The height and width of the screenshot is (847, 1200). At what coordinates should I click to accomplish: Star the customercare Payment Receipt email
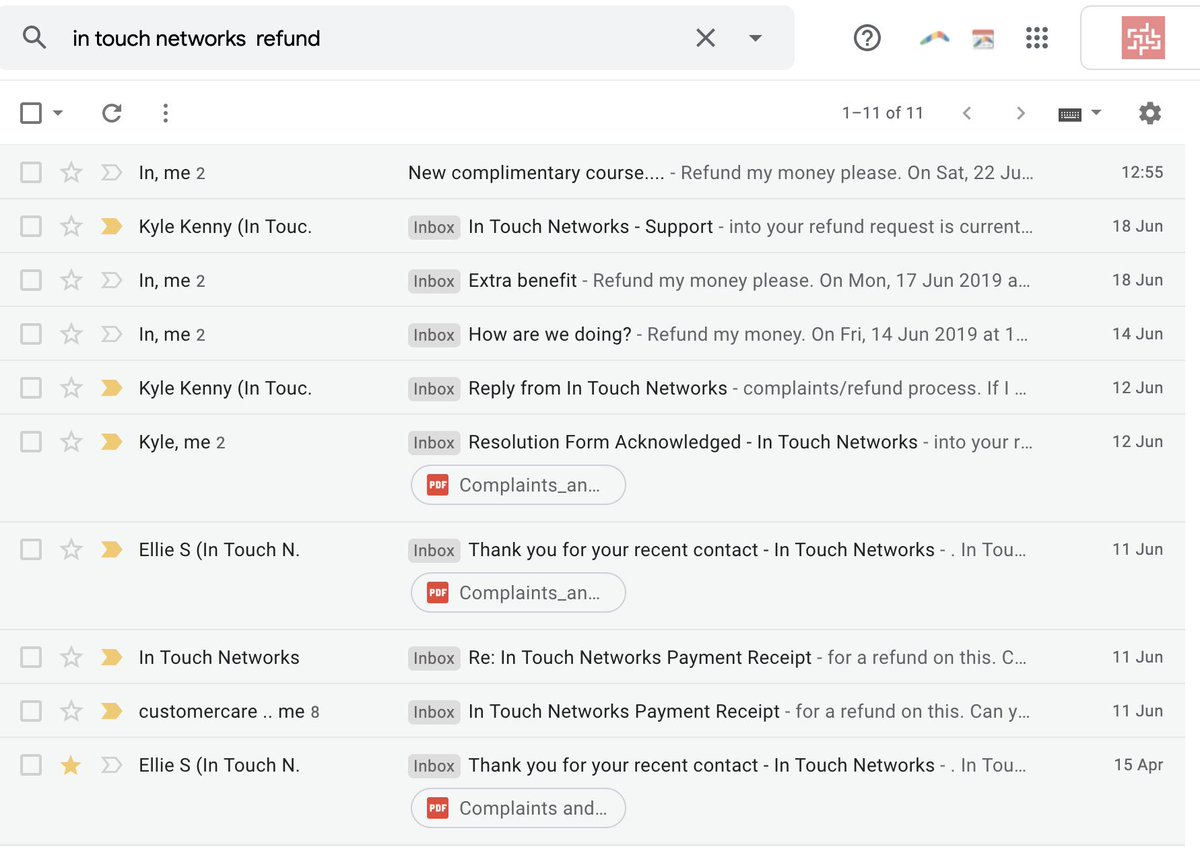click(71, 712)
